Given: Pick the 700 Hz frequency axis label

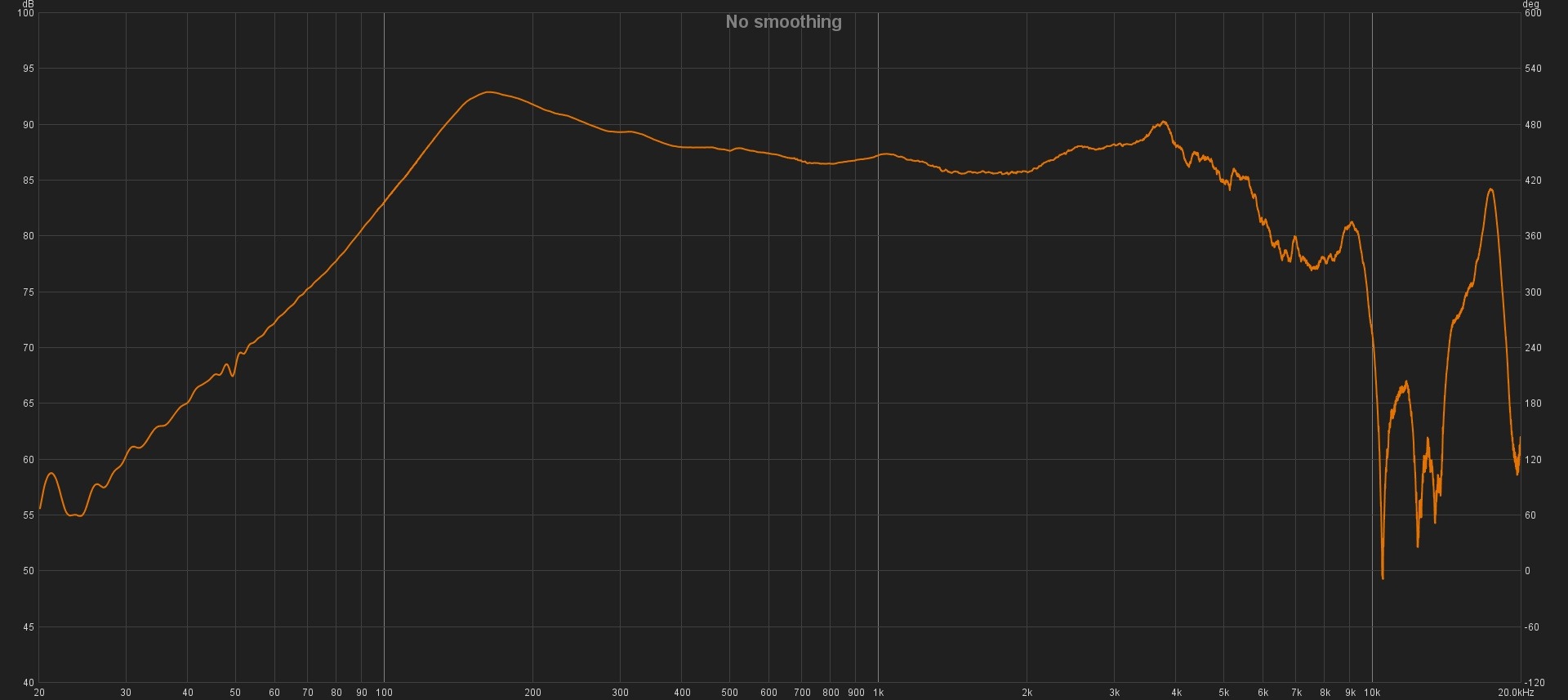Looking at the screenshot, I should (802, 693).
